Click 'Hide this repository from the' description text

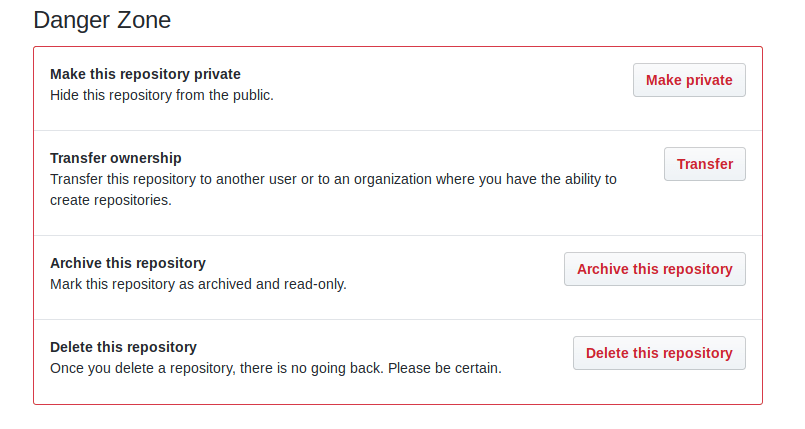pos(140,95)
